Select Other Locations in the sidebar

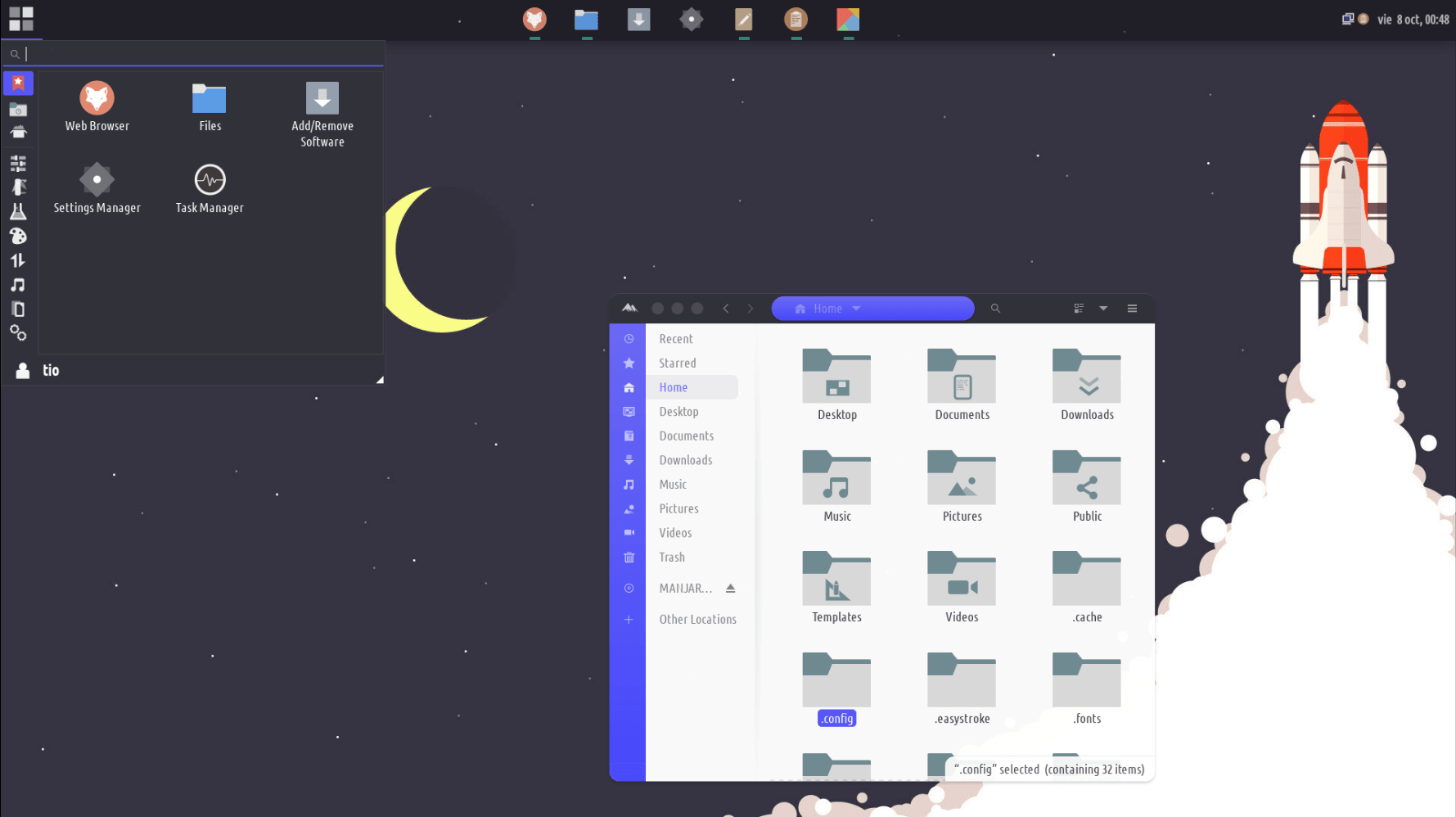coord(697,620)
